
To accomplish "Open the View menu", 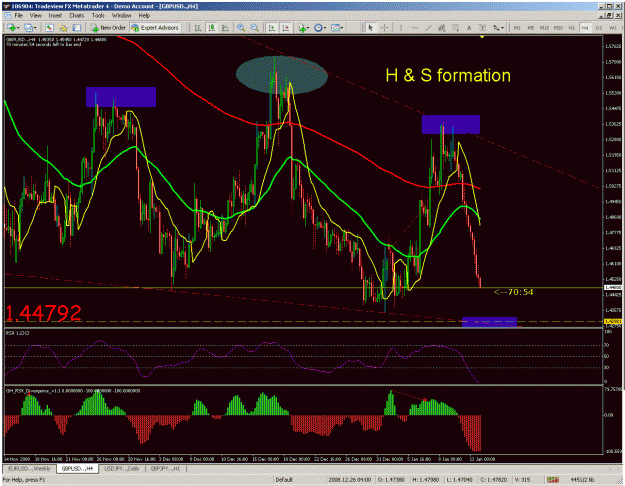I will (35, 16).
